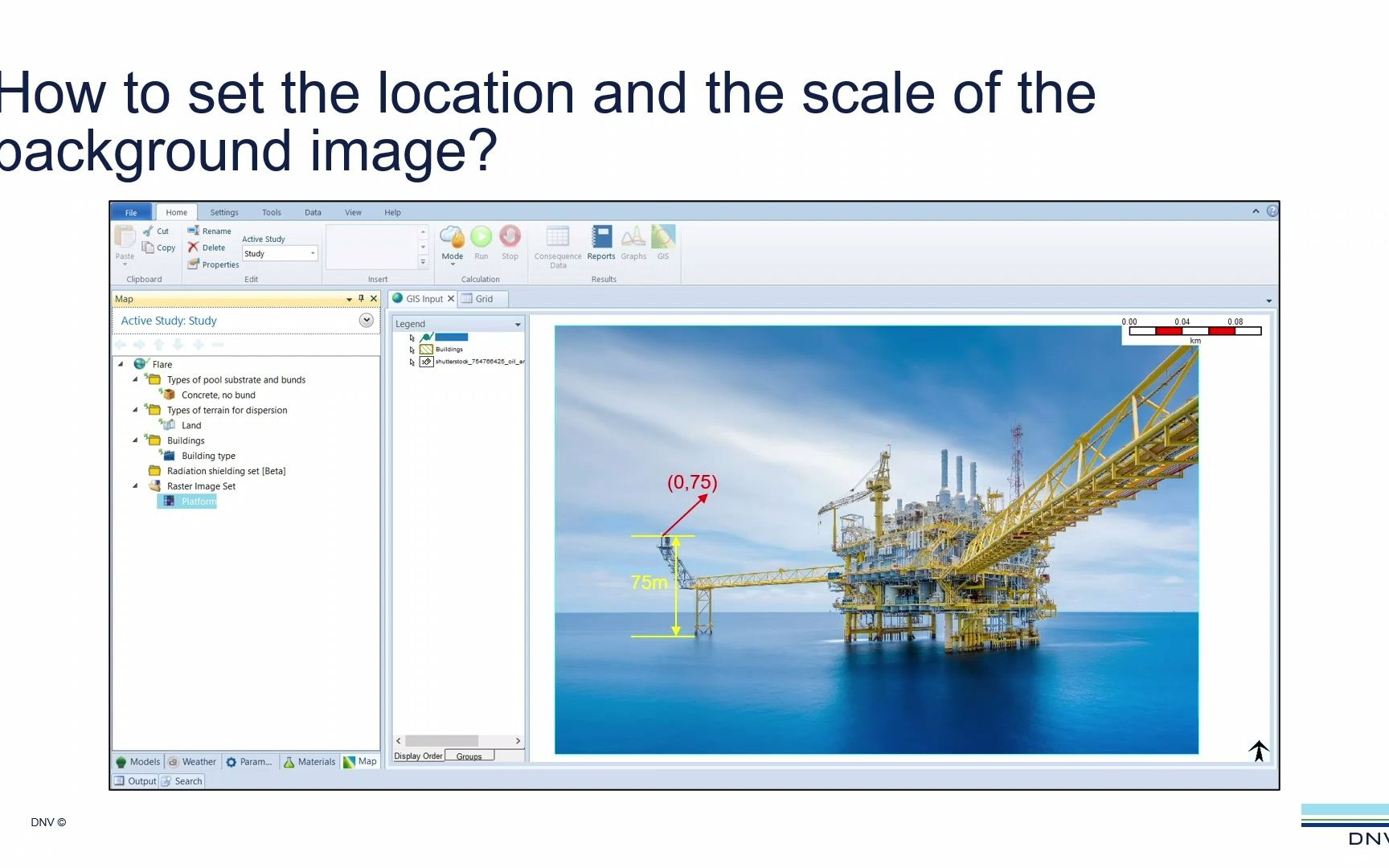Open the Graphs icon
This screenshot has width=1389, height=868.
pyautogui.click(x=633, y=236)
